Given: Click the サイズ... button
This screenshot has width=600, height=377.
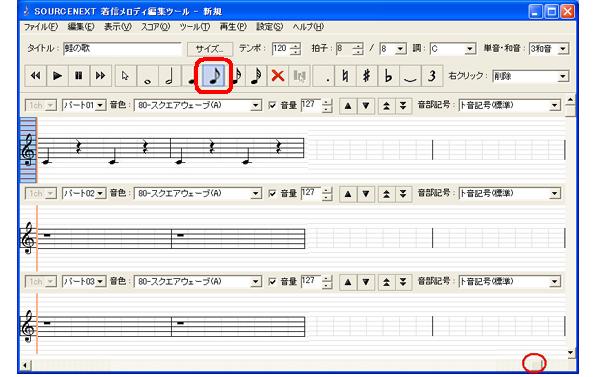Looking at the screenshot, I should [210, 49].
